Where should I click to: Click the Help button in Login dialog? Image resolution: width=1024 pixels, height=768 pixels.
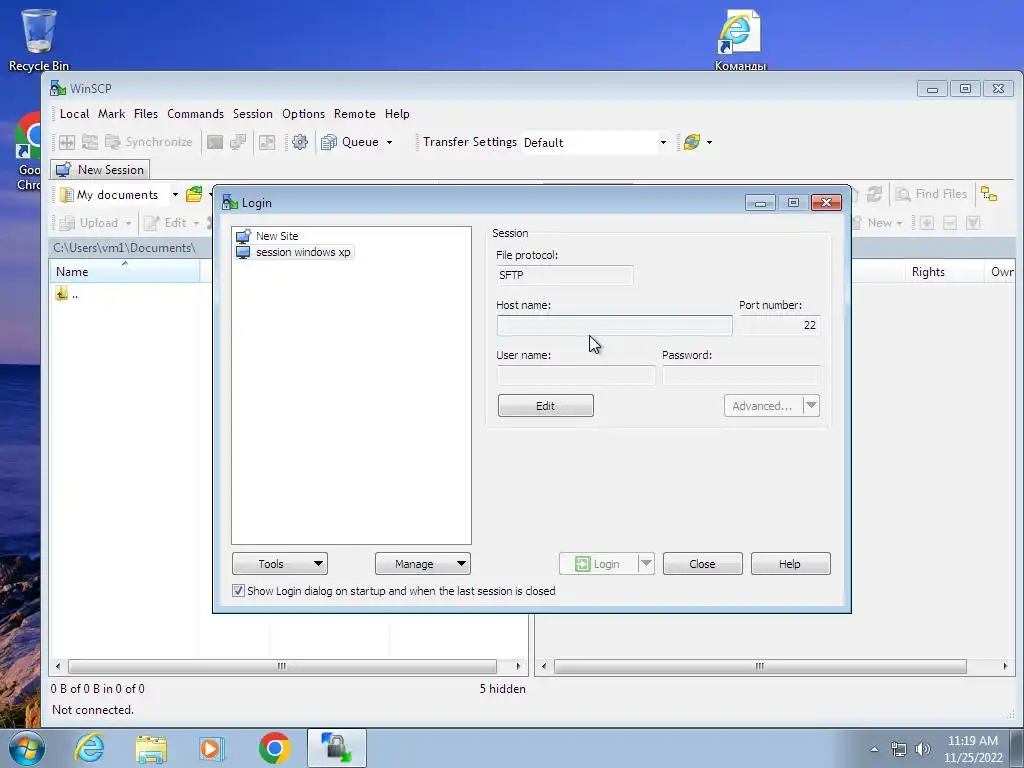point(790,564)
